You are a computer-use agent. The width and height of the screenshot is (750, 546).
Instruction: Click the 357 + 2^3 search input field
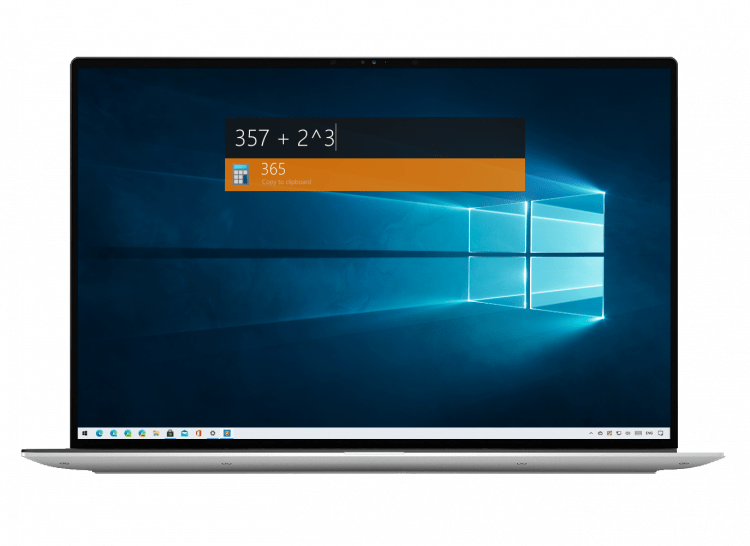[375, 138]
